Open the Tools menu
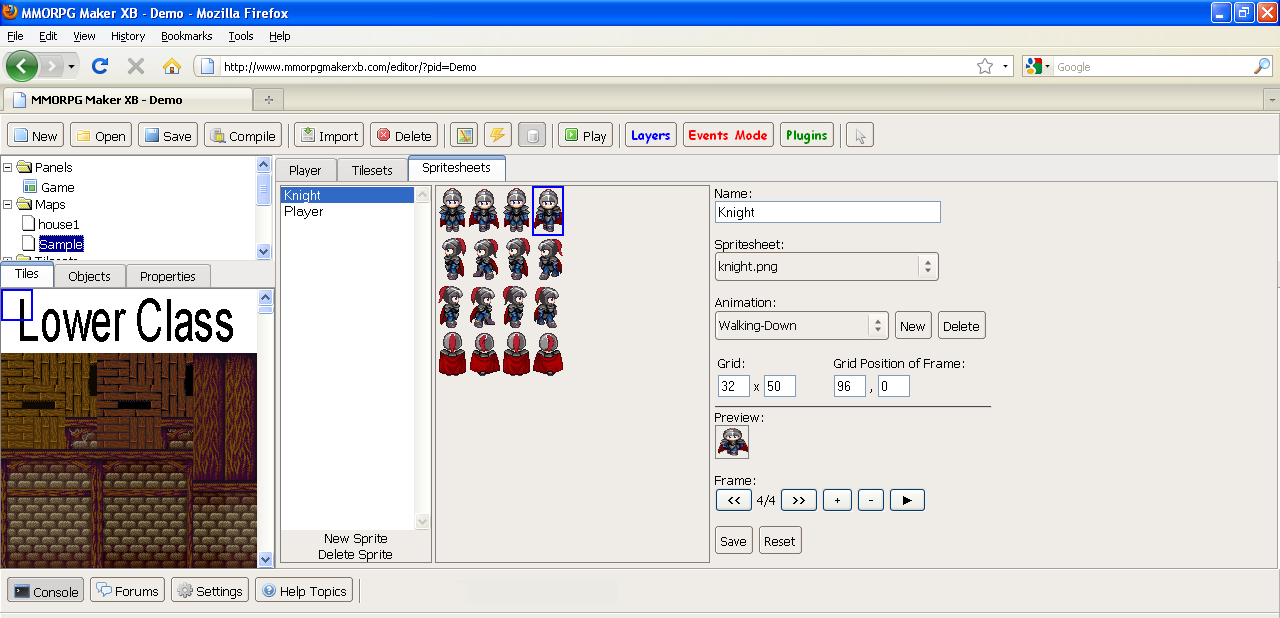This screenshot has width=1280, height=618. pos(240,36)
